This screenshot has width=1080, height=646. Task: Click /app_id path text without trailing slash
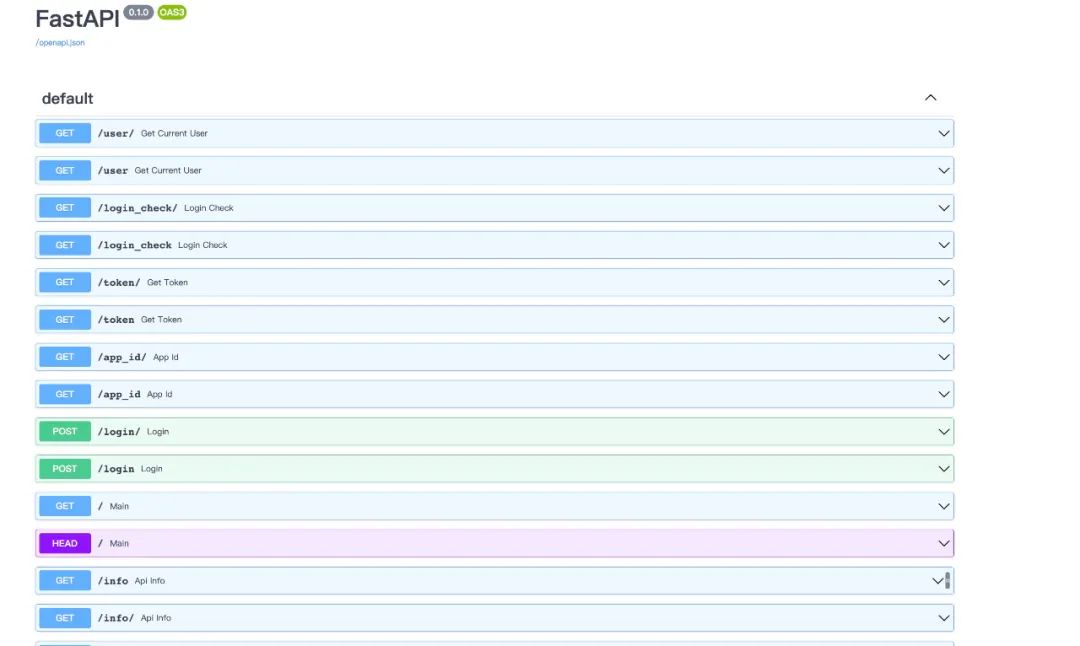tap(118, 395)
